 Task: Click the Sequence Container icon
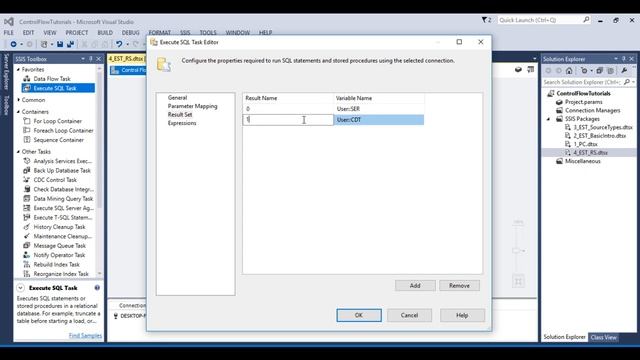(27, 140)
